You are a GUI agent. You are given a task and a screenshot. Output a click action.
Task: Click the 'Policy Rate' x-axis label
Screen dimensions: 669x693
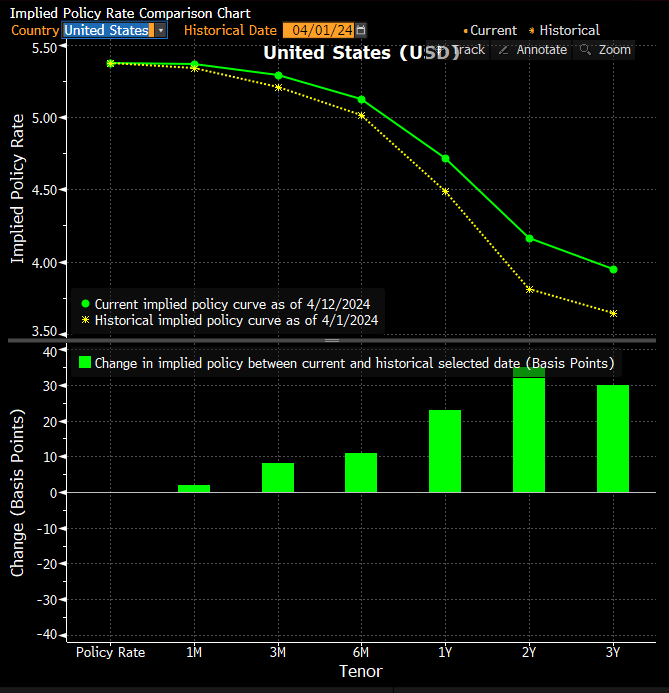pos(110,652)
